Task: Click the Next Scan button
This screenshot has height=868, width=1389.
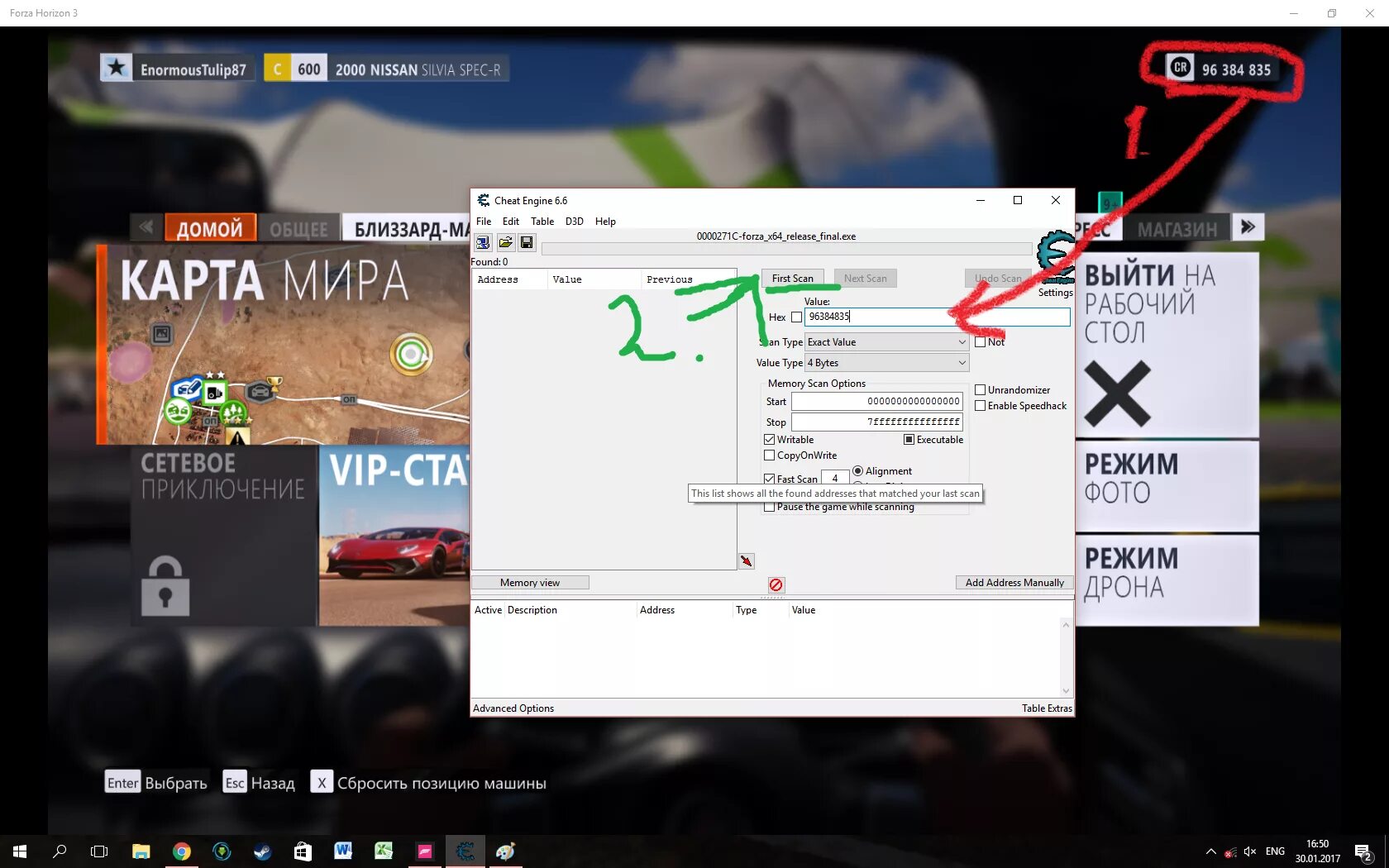Action: 866,279
